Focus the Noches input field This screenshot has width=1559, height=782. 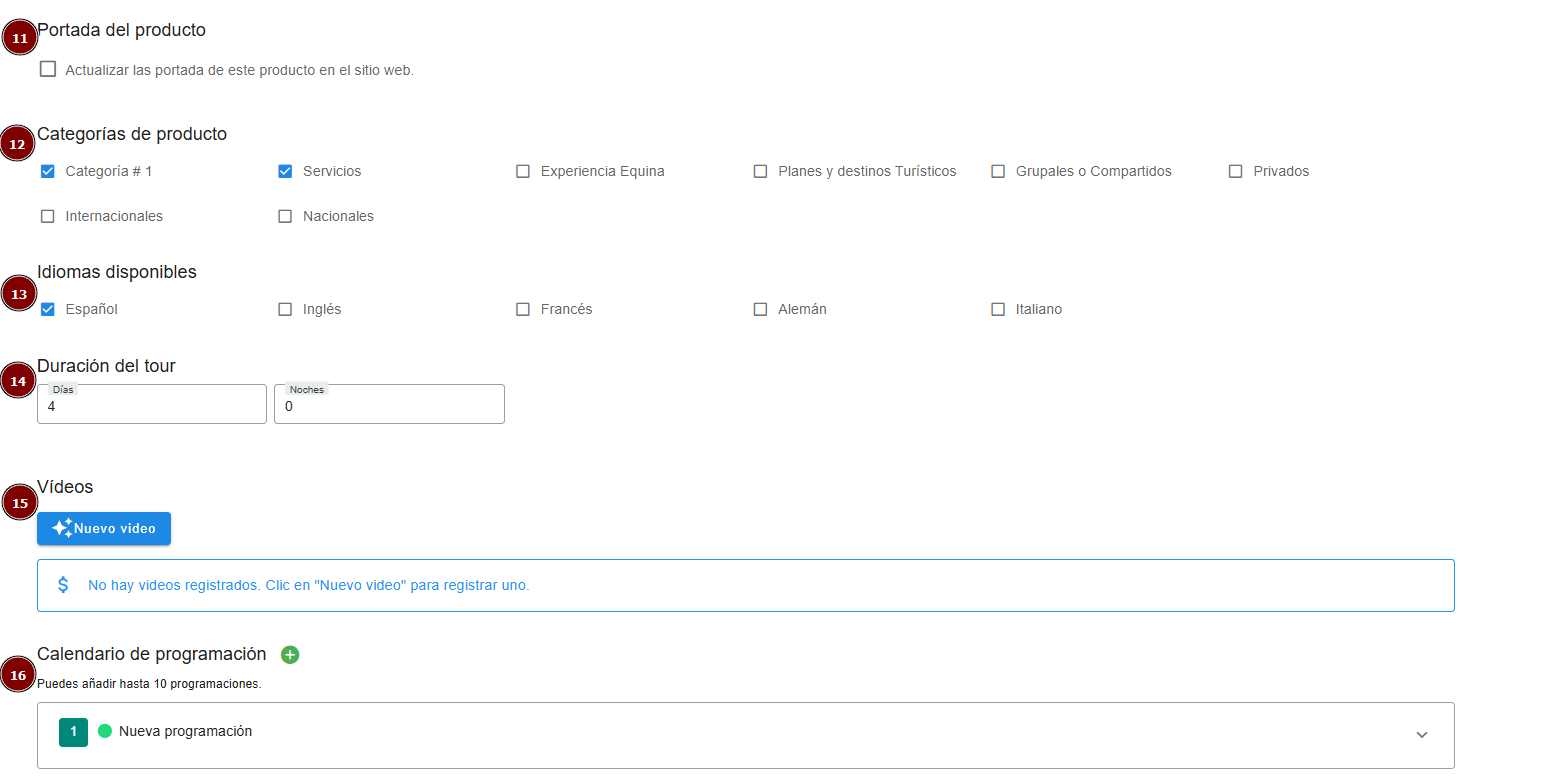389,406
